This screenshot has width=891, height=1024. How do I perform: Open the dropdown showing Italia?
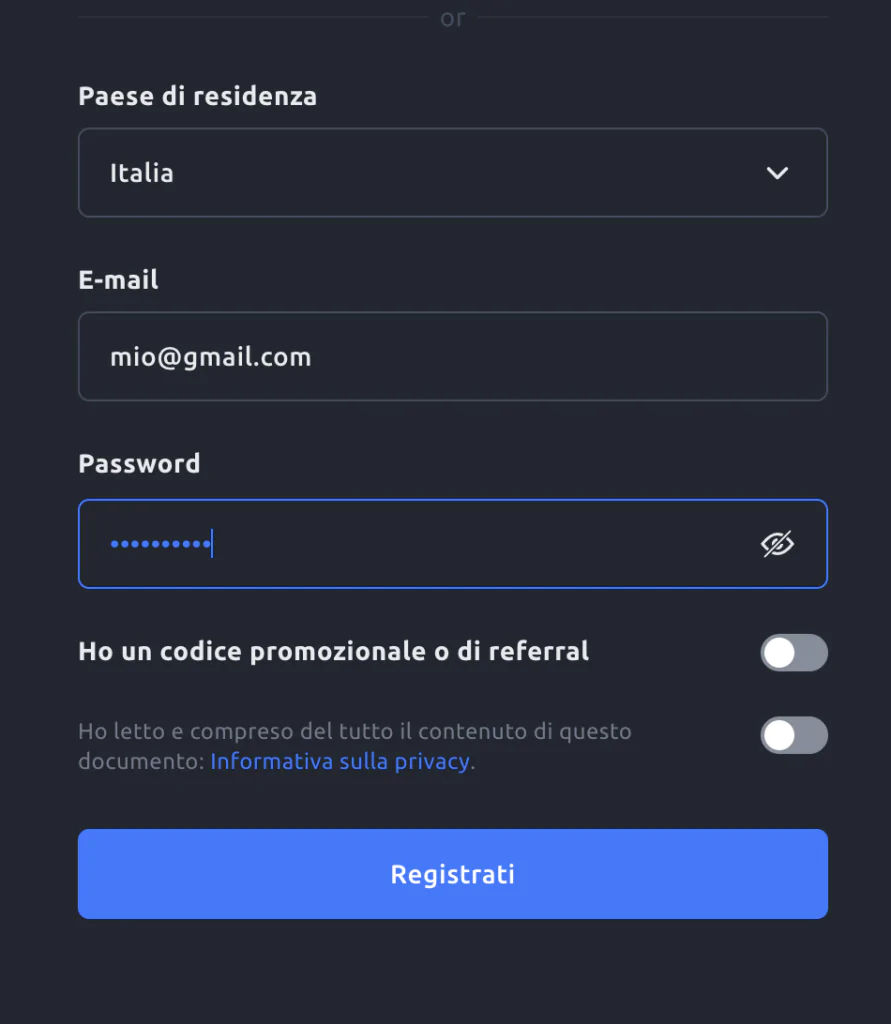[452, 173]
